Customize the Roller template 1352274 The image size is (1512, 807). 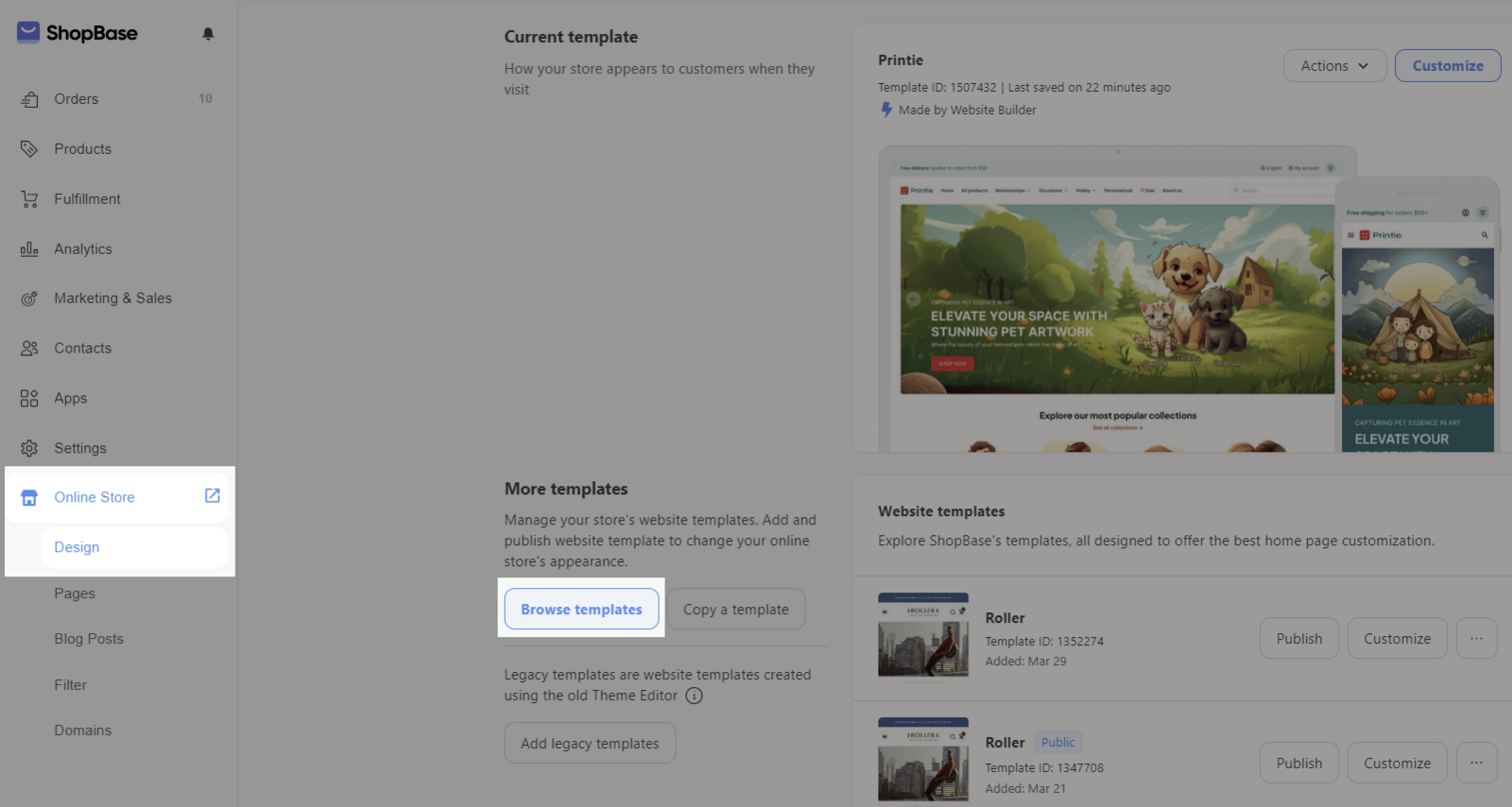coord(1397,639)
